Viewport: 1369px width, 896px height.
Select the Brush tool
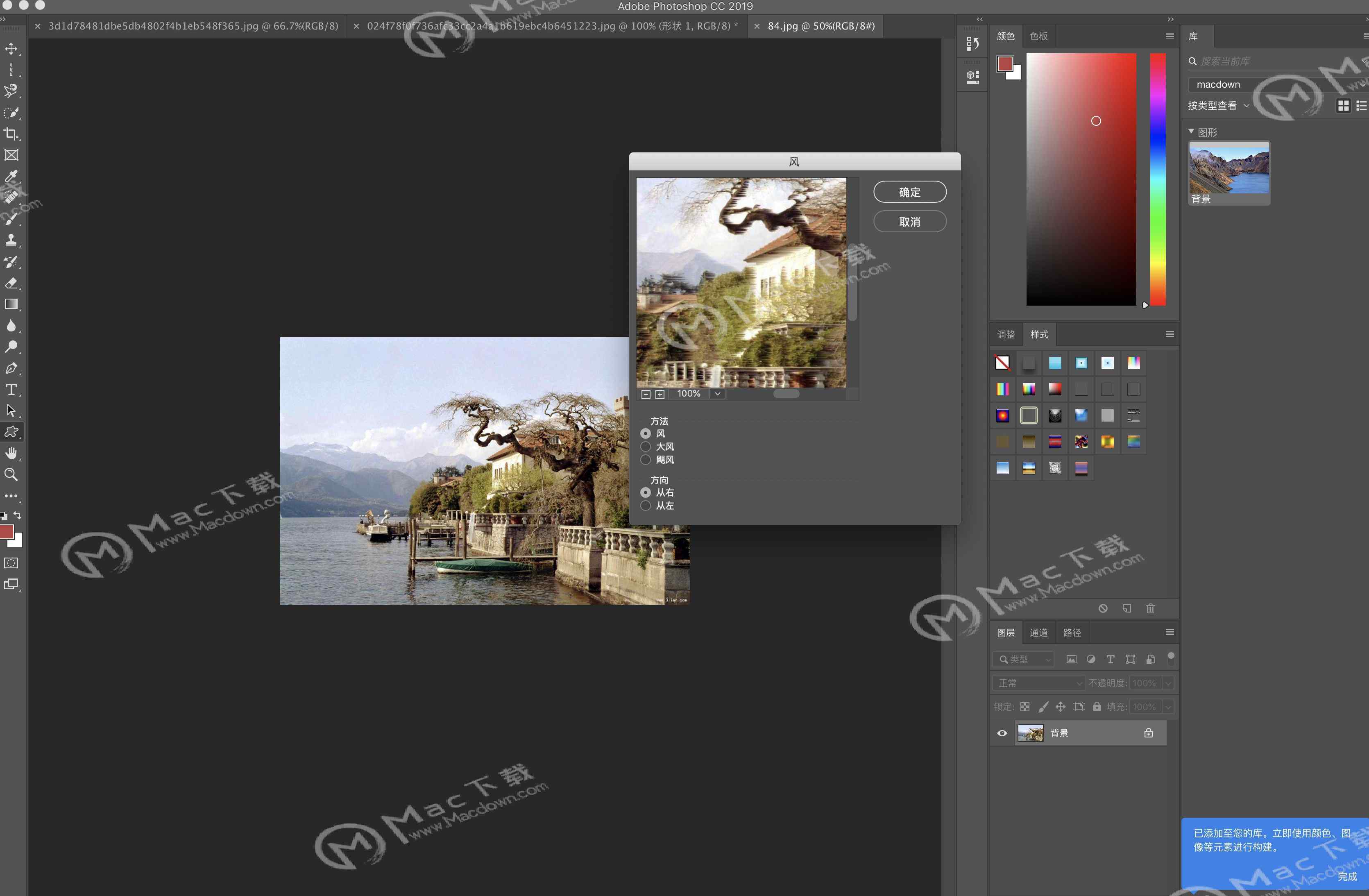[11, 219]
